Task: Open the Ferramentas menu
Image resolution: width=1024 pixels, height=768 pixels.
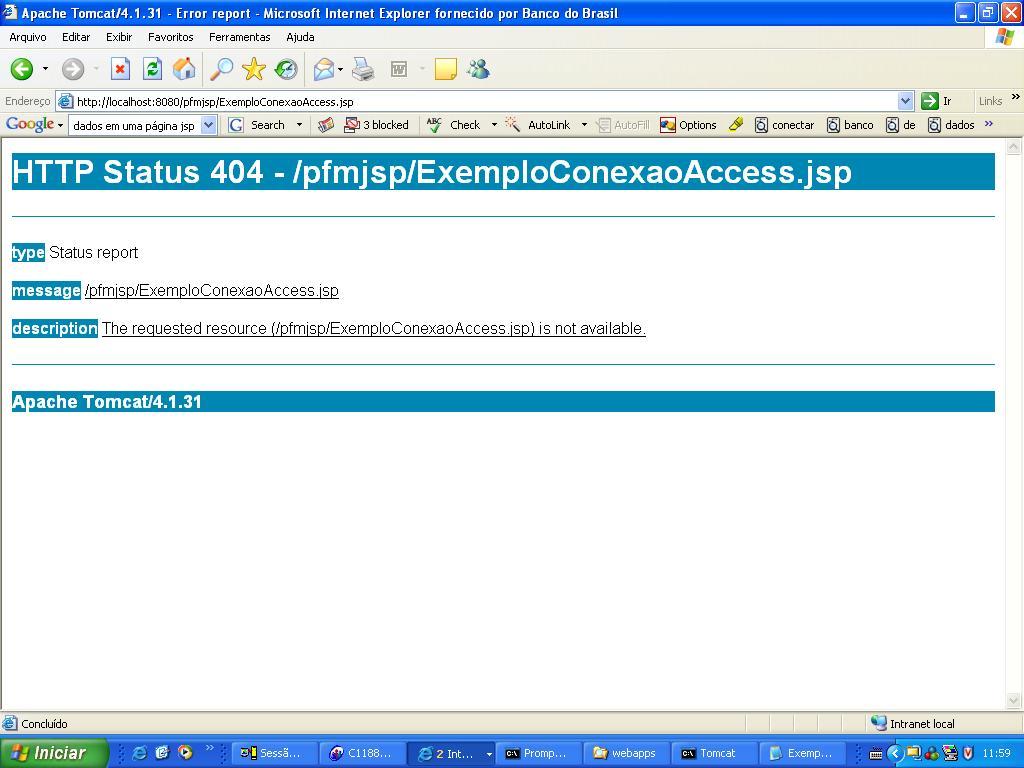Action: (240, 37)
